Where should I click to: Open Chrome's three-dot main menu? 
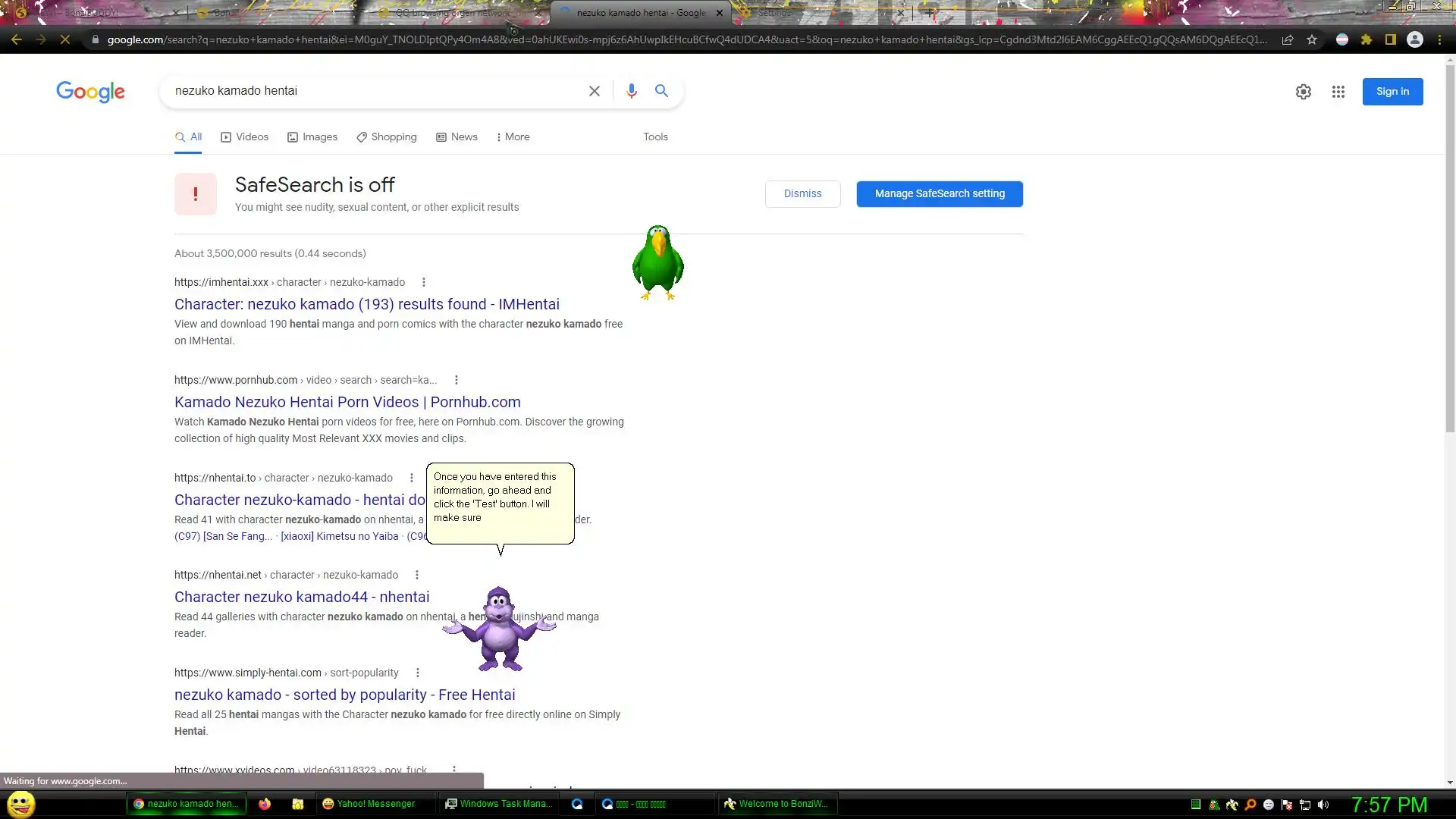coord(1439,39)
